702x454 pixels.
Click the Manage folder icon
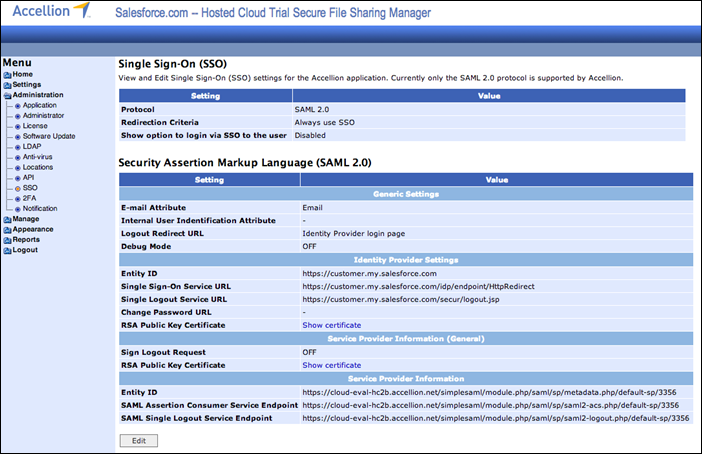[x=7, y=219]
